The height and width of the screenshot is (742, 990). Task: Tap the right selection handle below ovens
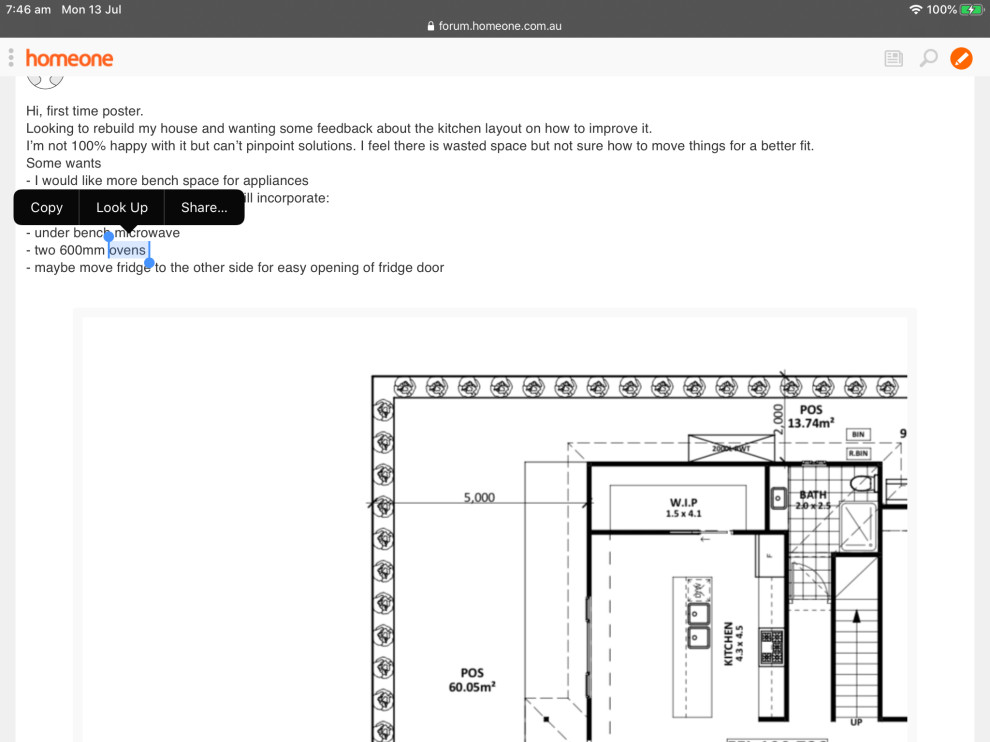click(x=149, y=261)
